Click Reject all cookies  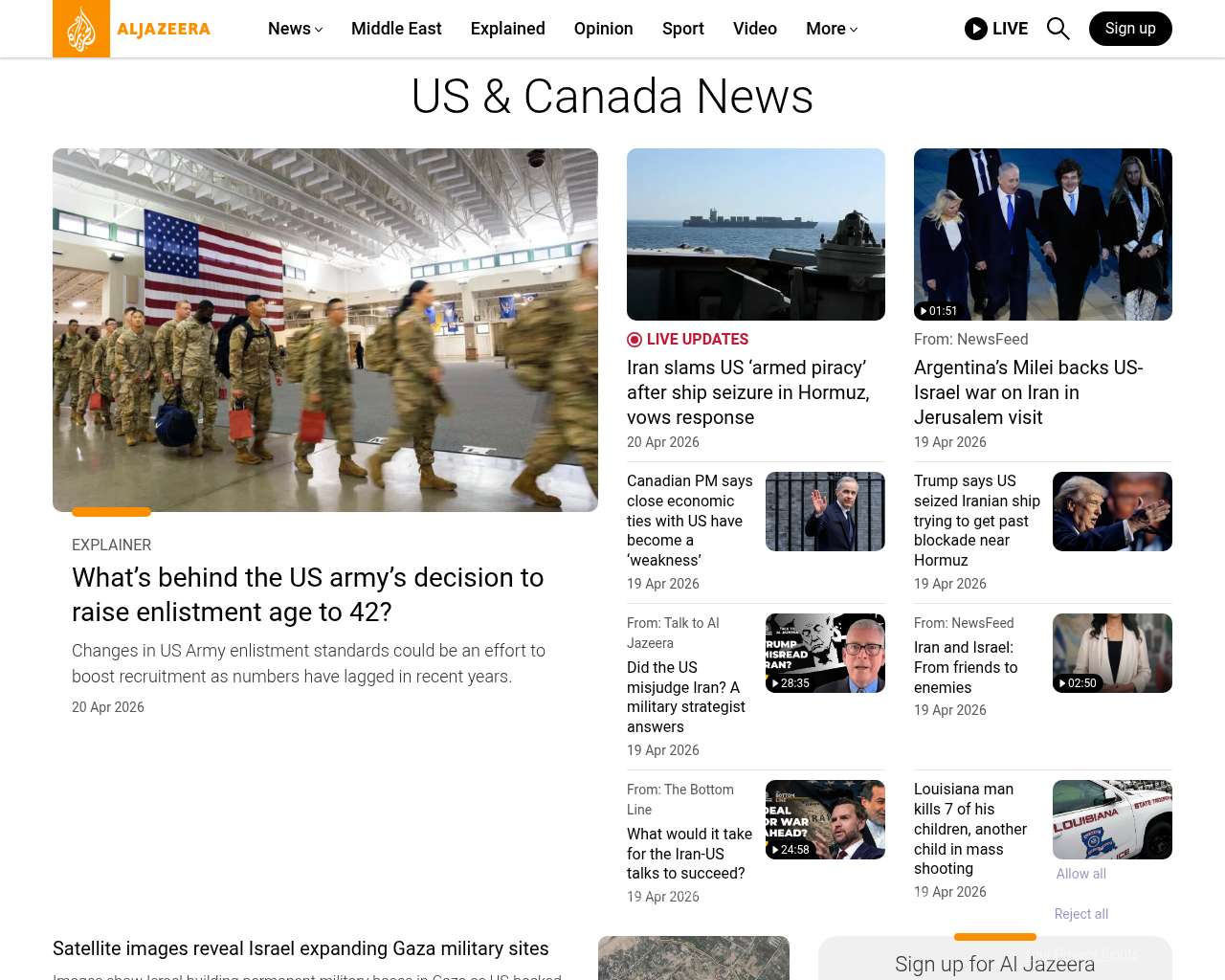click(x=1080, y=914)
